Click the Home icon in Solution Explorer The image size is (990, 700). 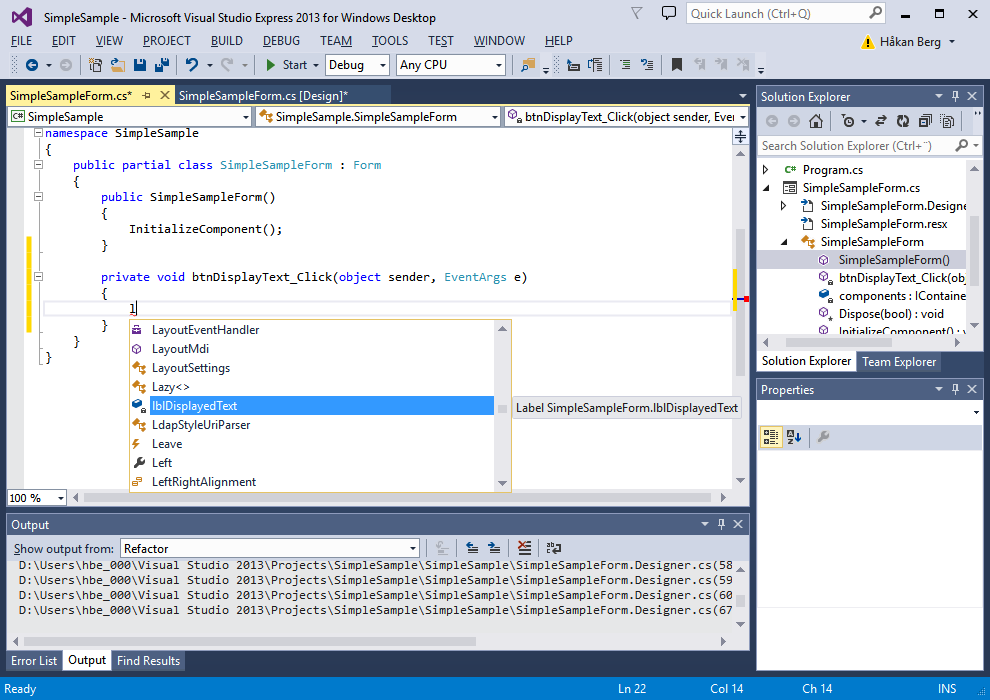[816, 121]
